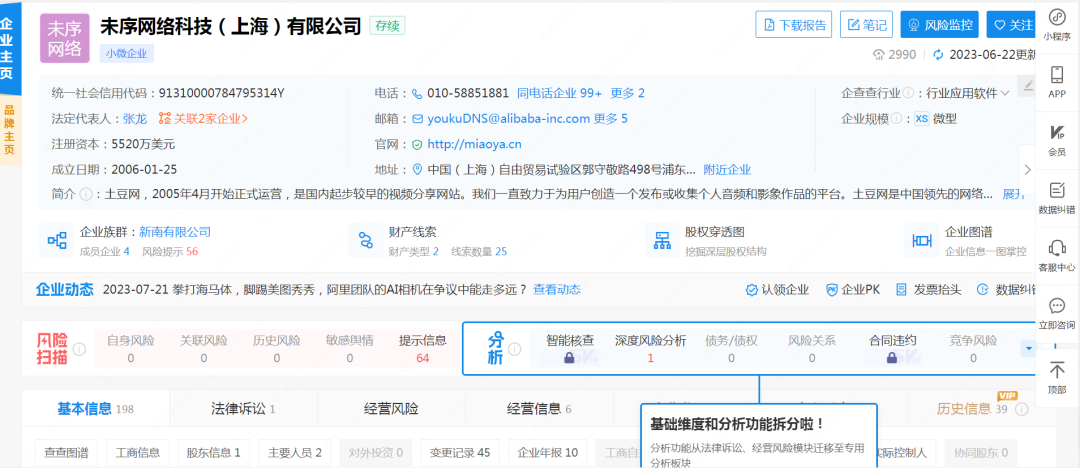Click the lock icon under 合同违约

point(893,358)
